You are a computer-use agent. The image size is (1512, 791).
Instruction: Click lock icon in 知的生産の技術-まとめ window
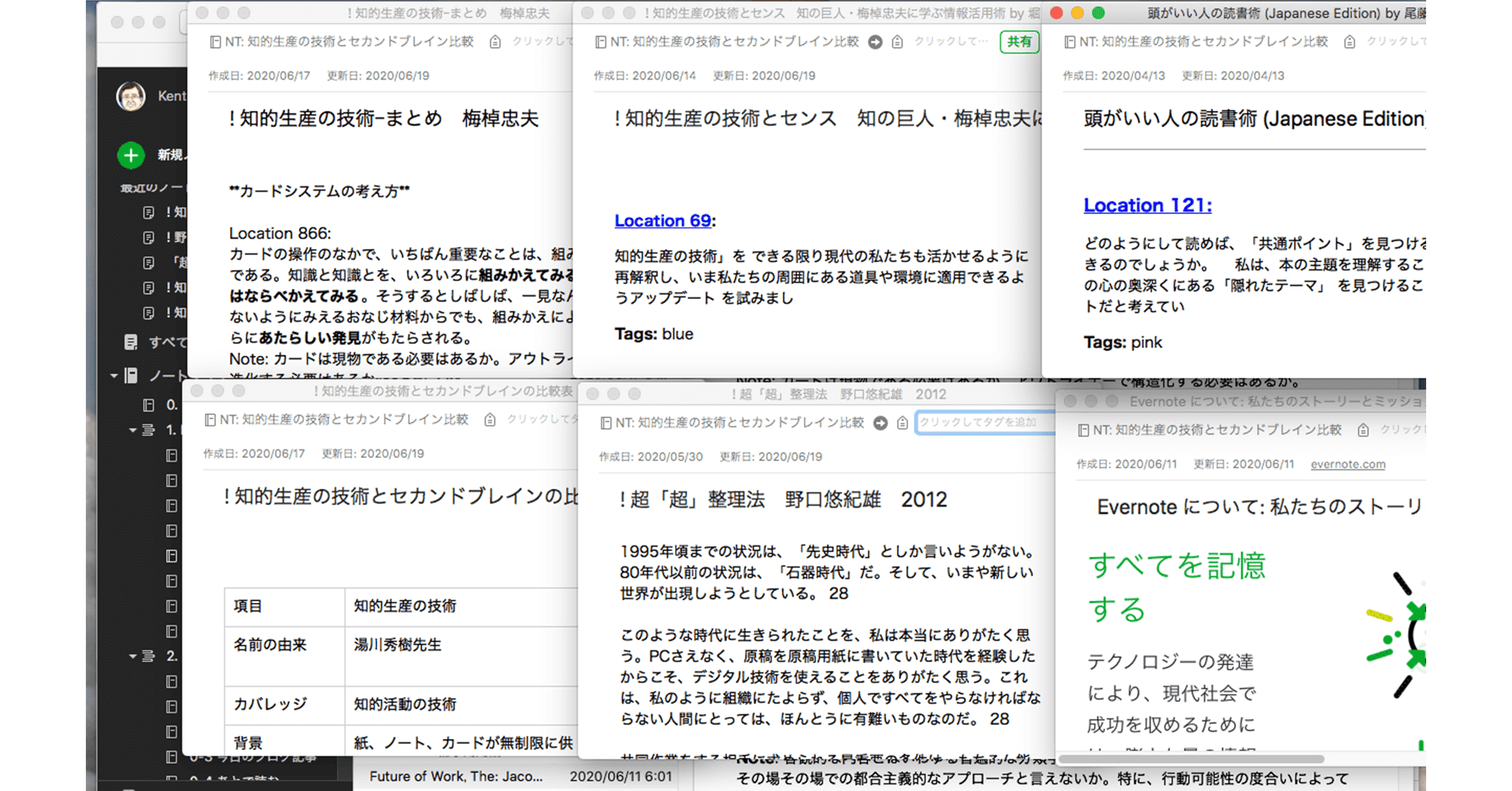coord(495,42)
